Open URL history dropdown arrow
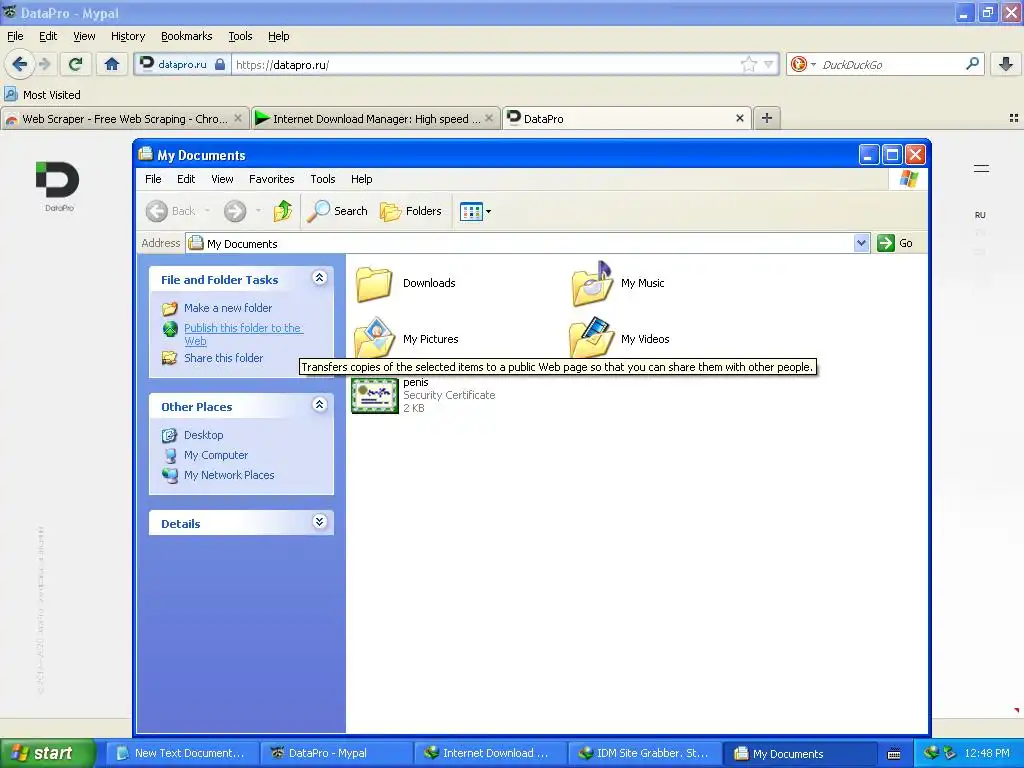The image size is (1024, 768). point(769,64)
